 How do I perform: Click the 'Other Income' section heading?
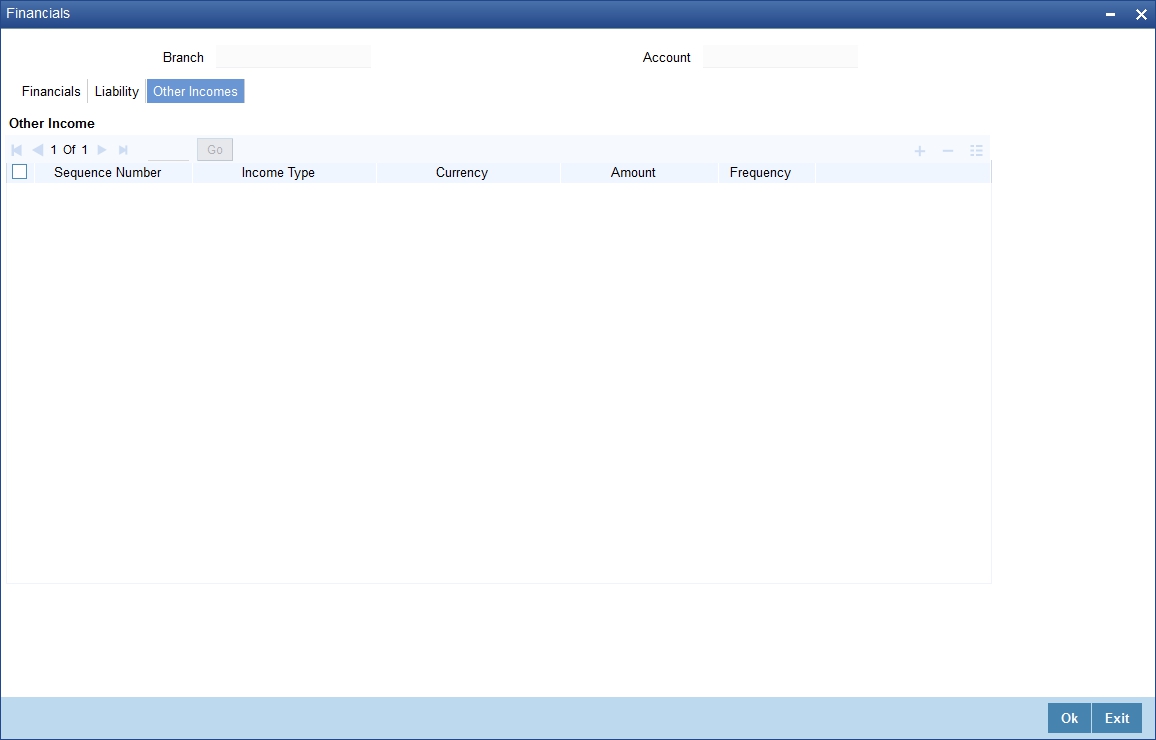(52, 123)
